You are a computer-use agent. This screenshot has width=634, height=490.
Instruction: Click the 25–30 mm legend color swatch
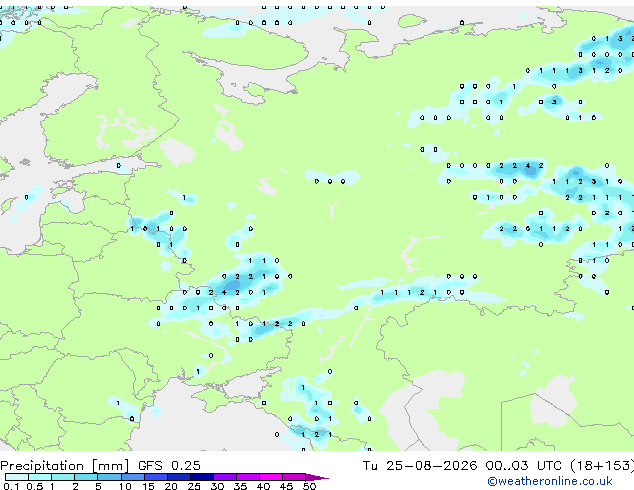tap(201, 477)
